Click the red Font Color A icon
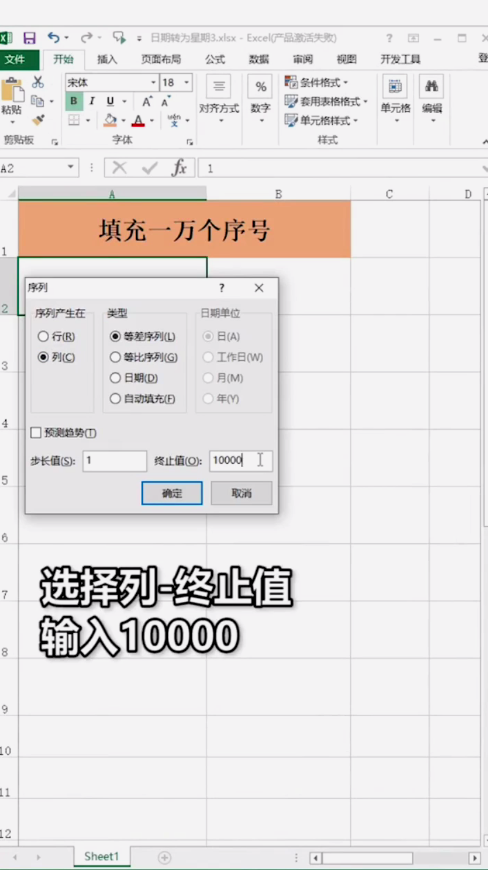 (x=138, y=120)
